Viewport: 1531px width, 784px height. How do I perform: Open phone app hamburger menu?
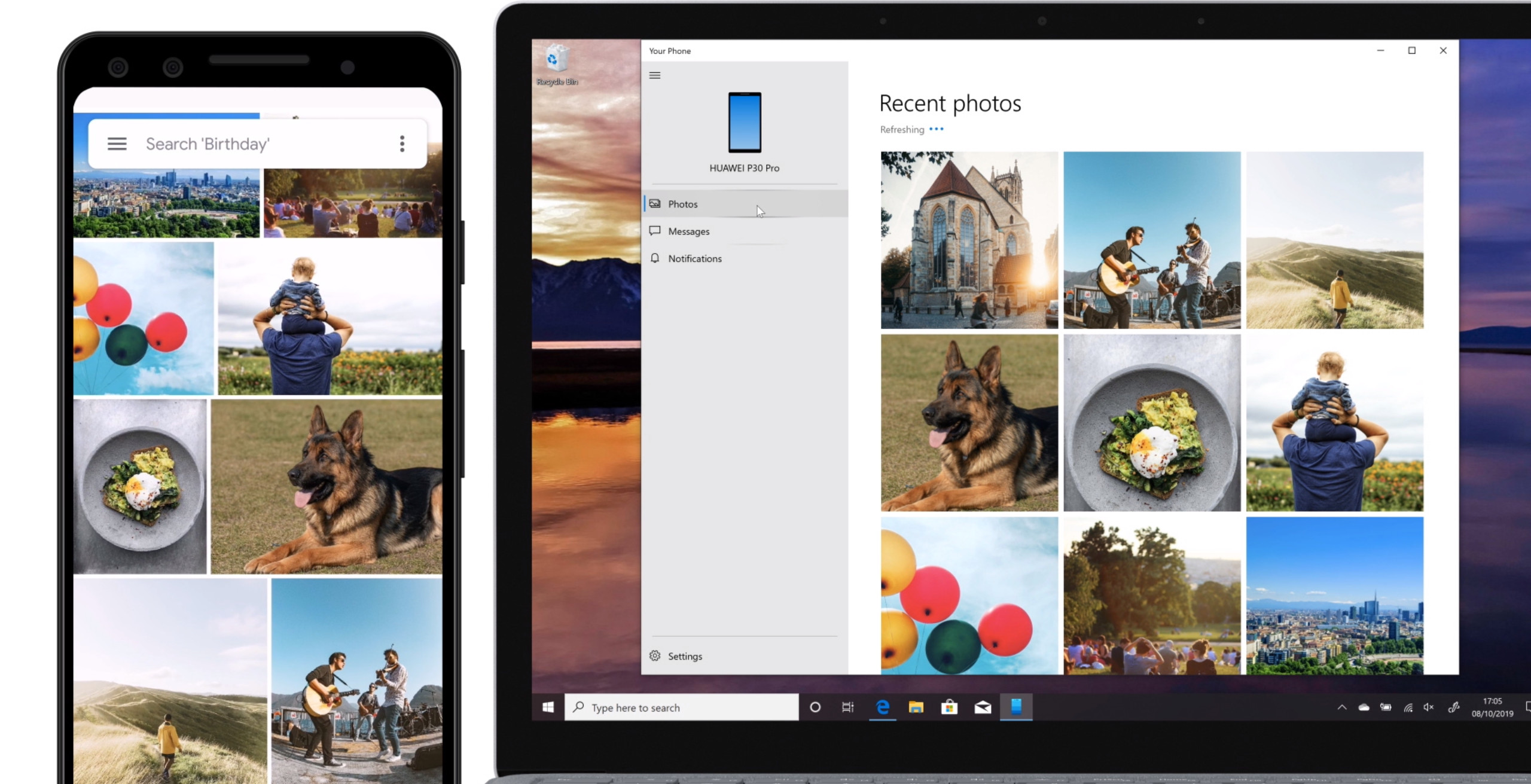[117, 144]
